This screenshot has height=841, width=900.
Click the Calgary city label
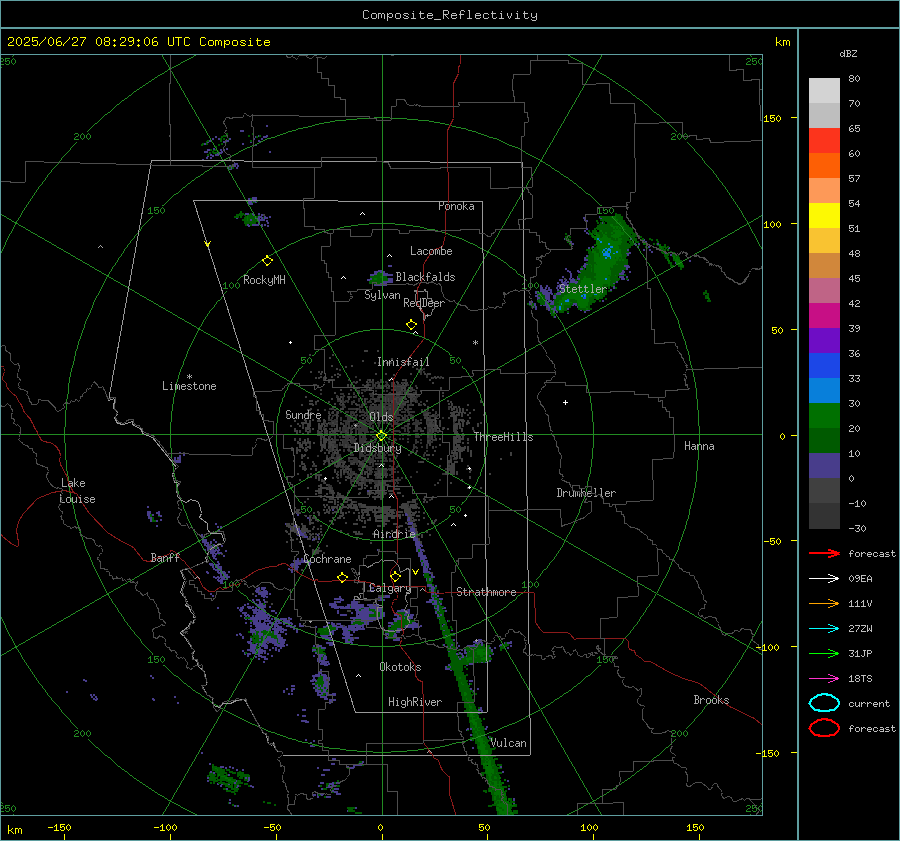pyautogui.click(x=390, y=588)
